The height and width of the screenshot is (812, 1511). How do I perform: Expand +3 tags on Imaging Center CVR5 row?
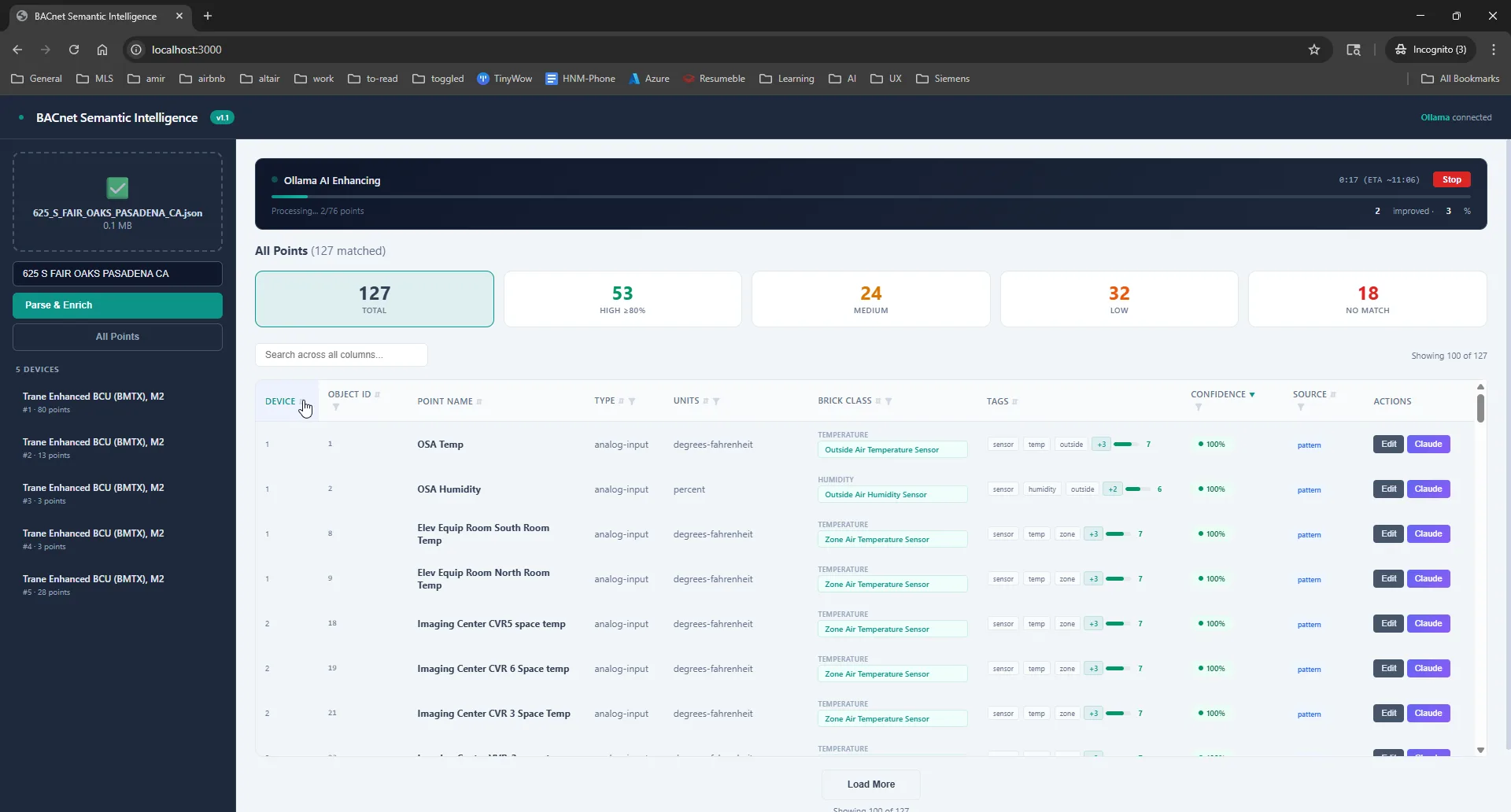tap(1094, 624)
